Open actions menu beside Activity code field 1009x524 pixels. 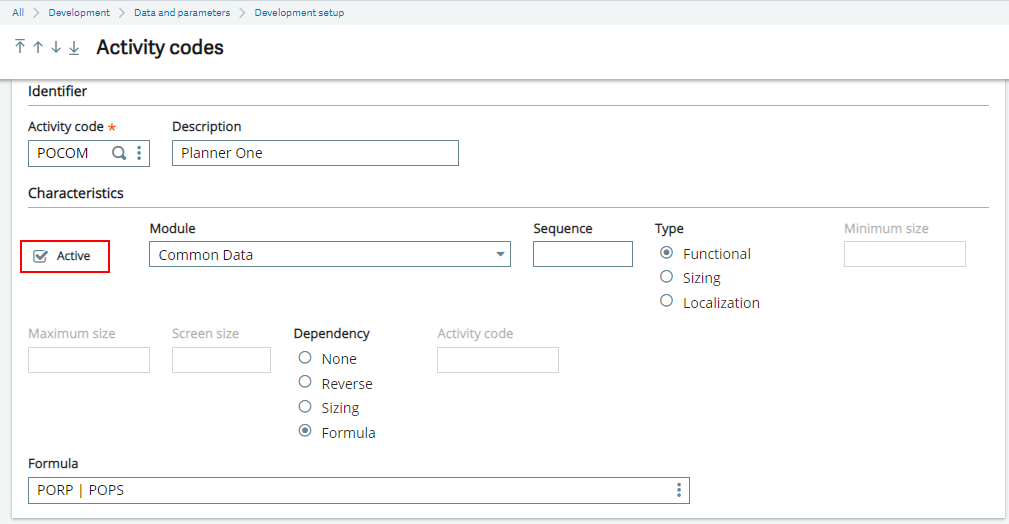pos(139,153)
